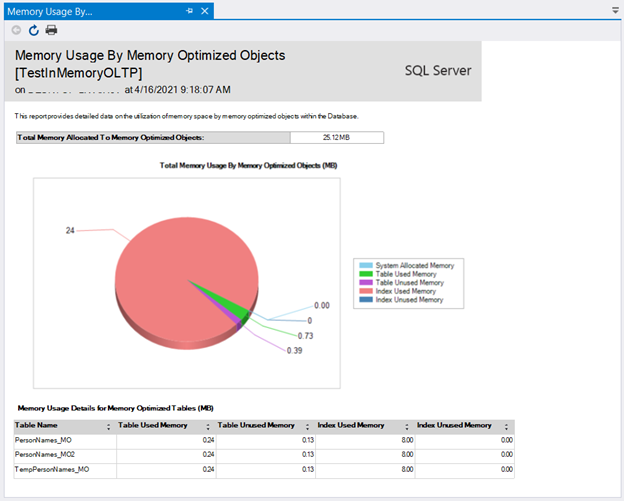Click the back navigation arrow icon
The height and width of the screenshot is (501, 624).
tap(16, 30)
